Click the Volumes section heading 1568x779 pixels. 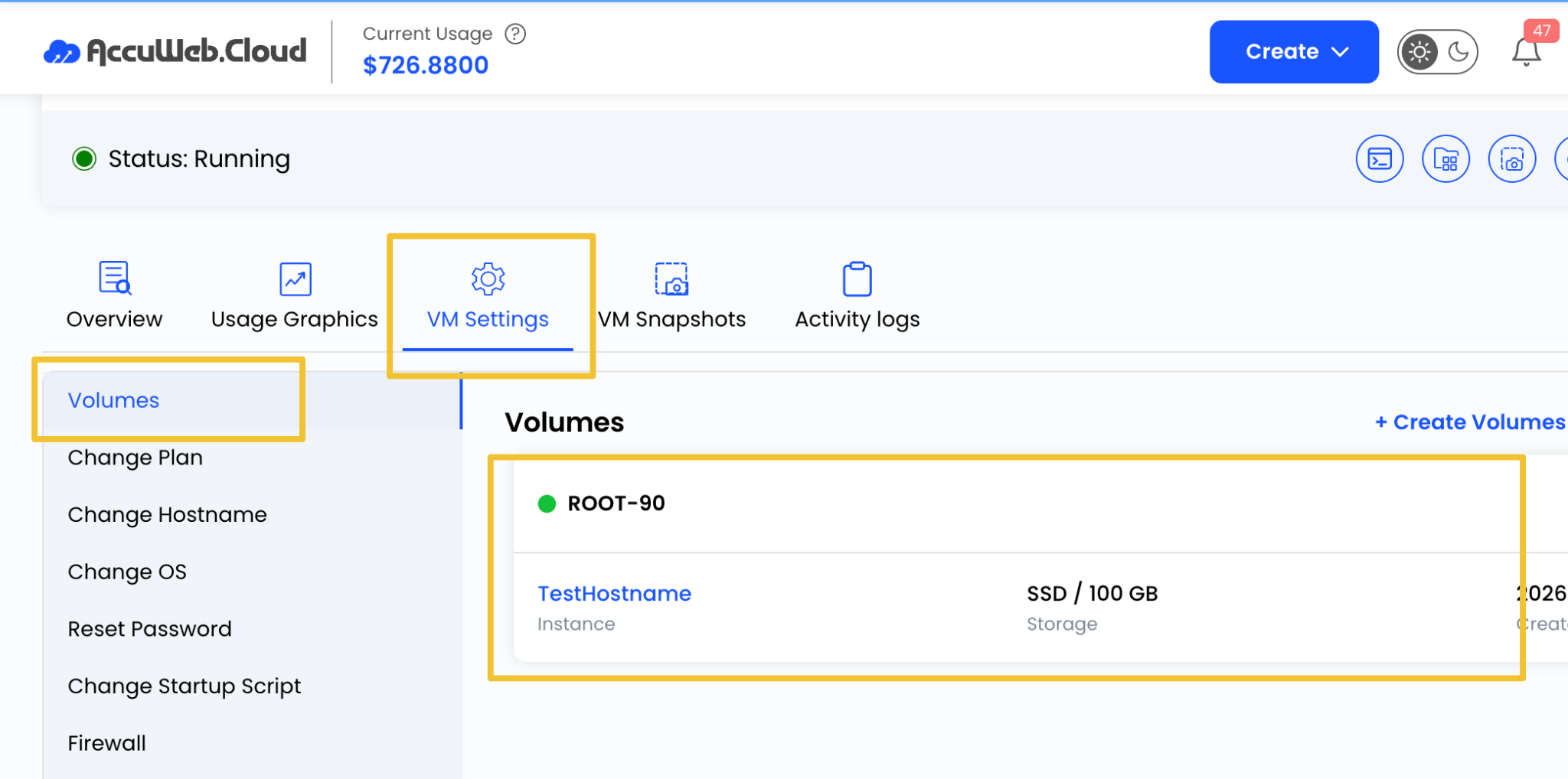click(x=564, y=422)
